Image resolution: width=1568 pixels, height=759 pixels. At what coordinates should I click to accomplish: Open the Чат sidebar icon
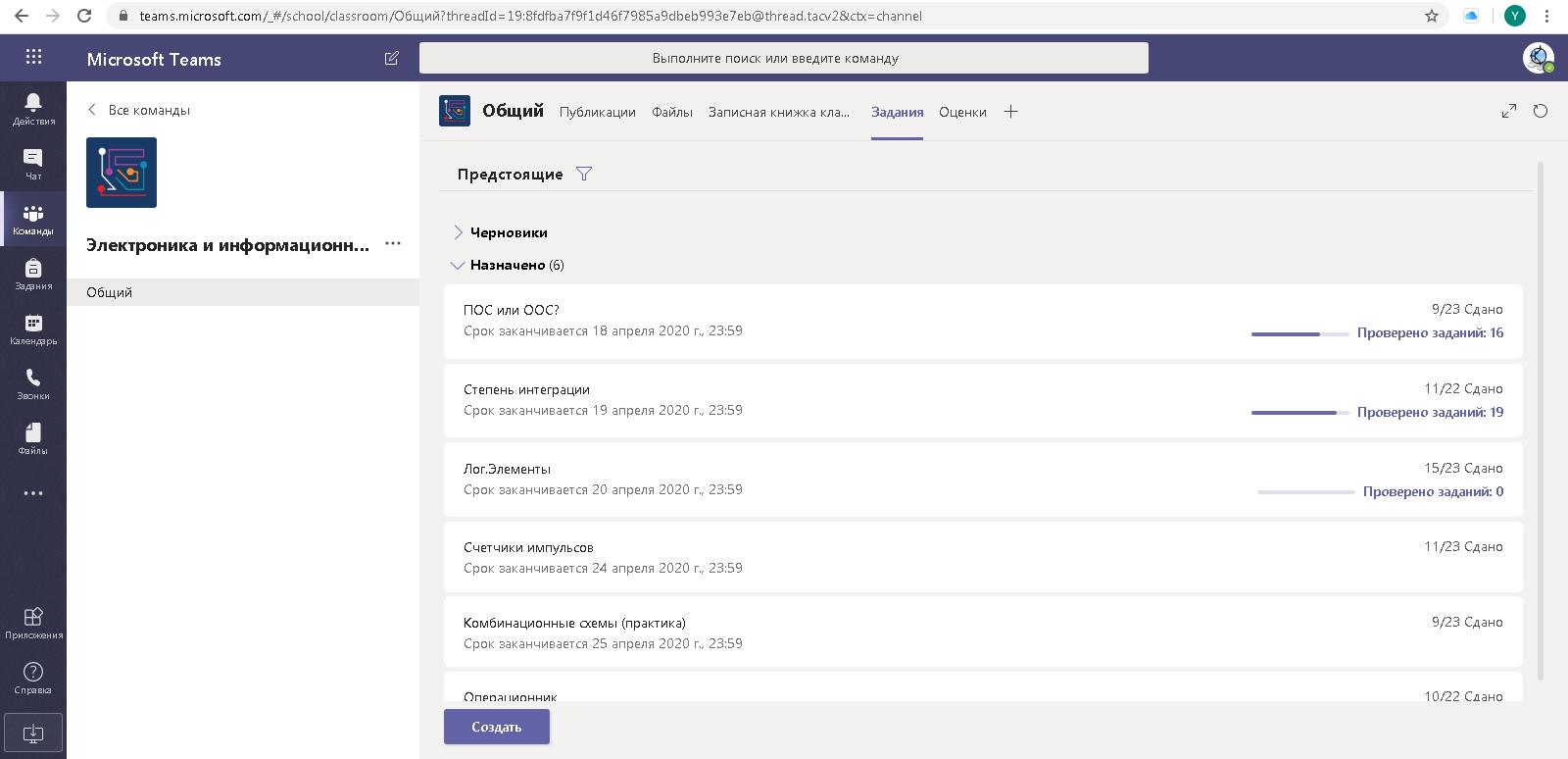click(x=33, y=163)
